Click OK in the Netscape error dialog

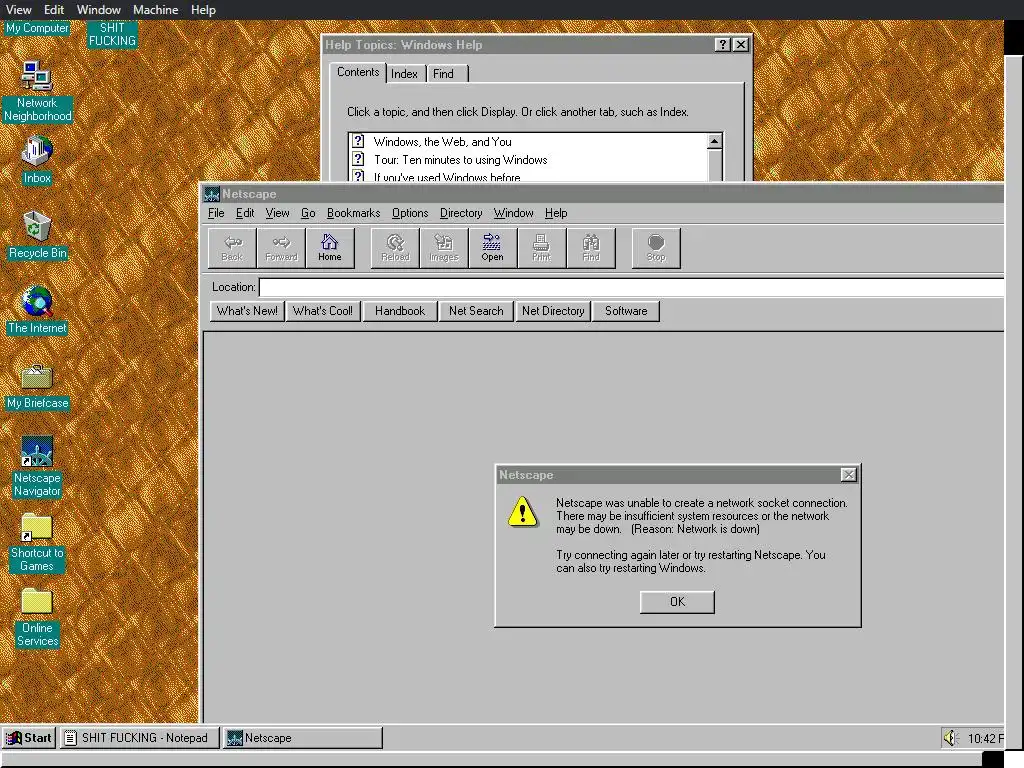[677, 602]
